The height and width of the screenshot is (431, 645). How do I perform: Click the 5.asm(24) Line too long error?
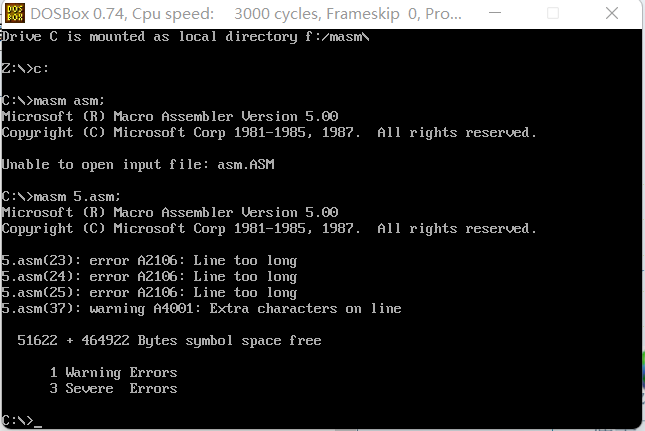point(149,277)
